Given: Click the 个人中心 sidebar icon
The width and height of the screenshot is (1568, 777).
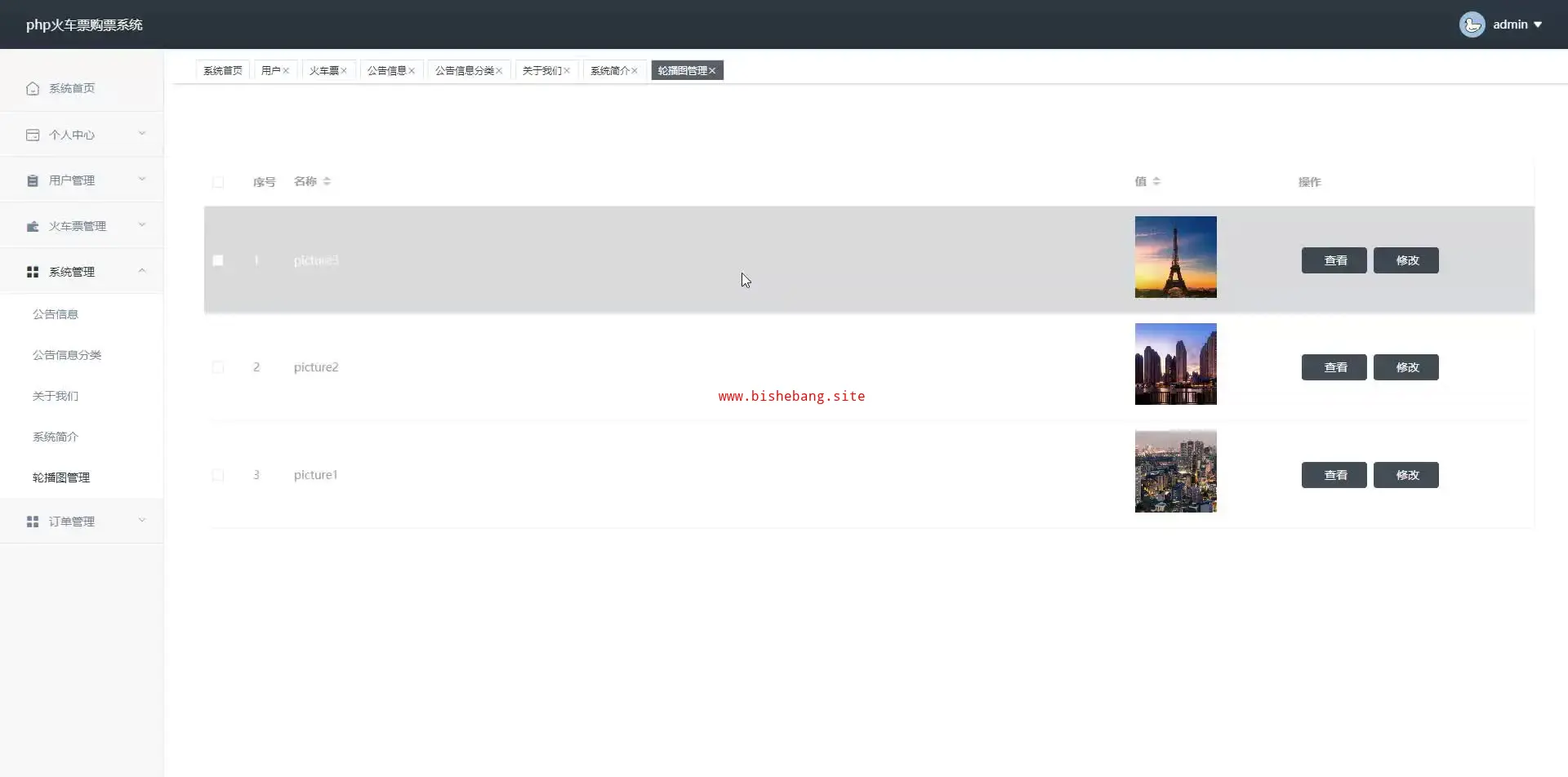Looking at the screenshot, I should pyautogui.click(x=33, y=135).
